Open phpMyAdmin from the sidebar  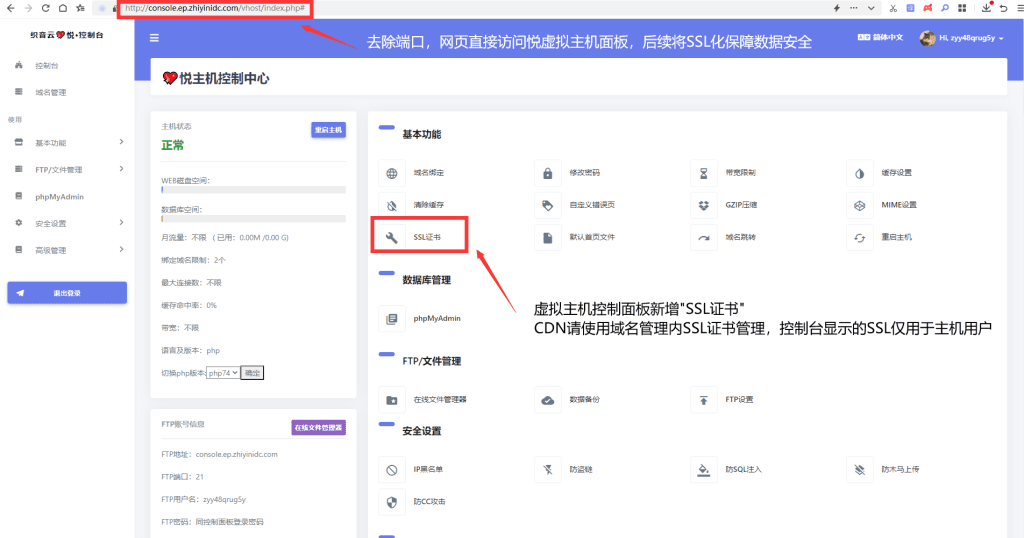(x=59, y=197)
